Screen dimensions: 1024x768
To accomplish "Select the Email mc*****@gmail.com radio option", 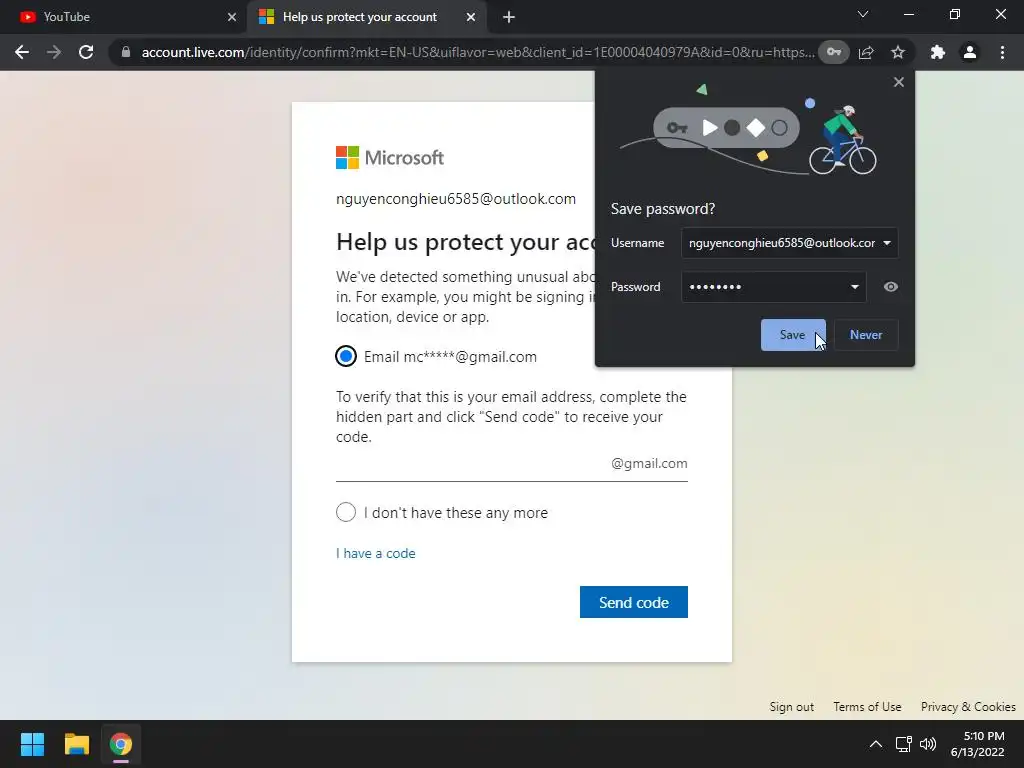I will point(346,357).
